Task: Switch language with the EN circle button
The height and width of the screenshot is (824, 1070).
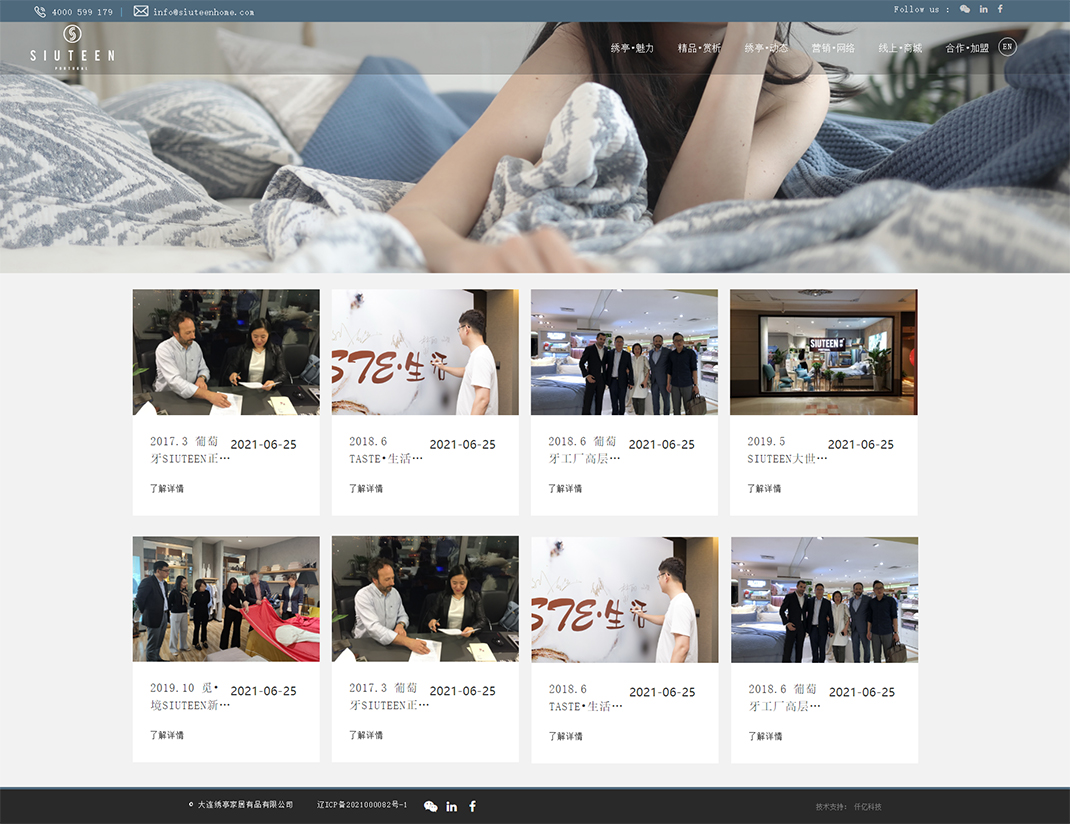Action: click(x=1007, y=47)
